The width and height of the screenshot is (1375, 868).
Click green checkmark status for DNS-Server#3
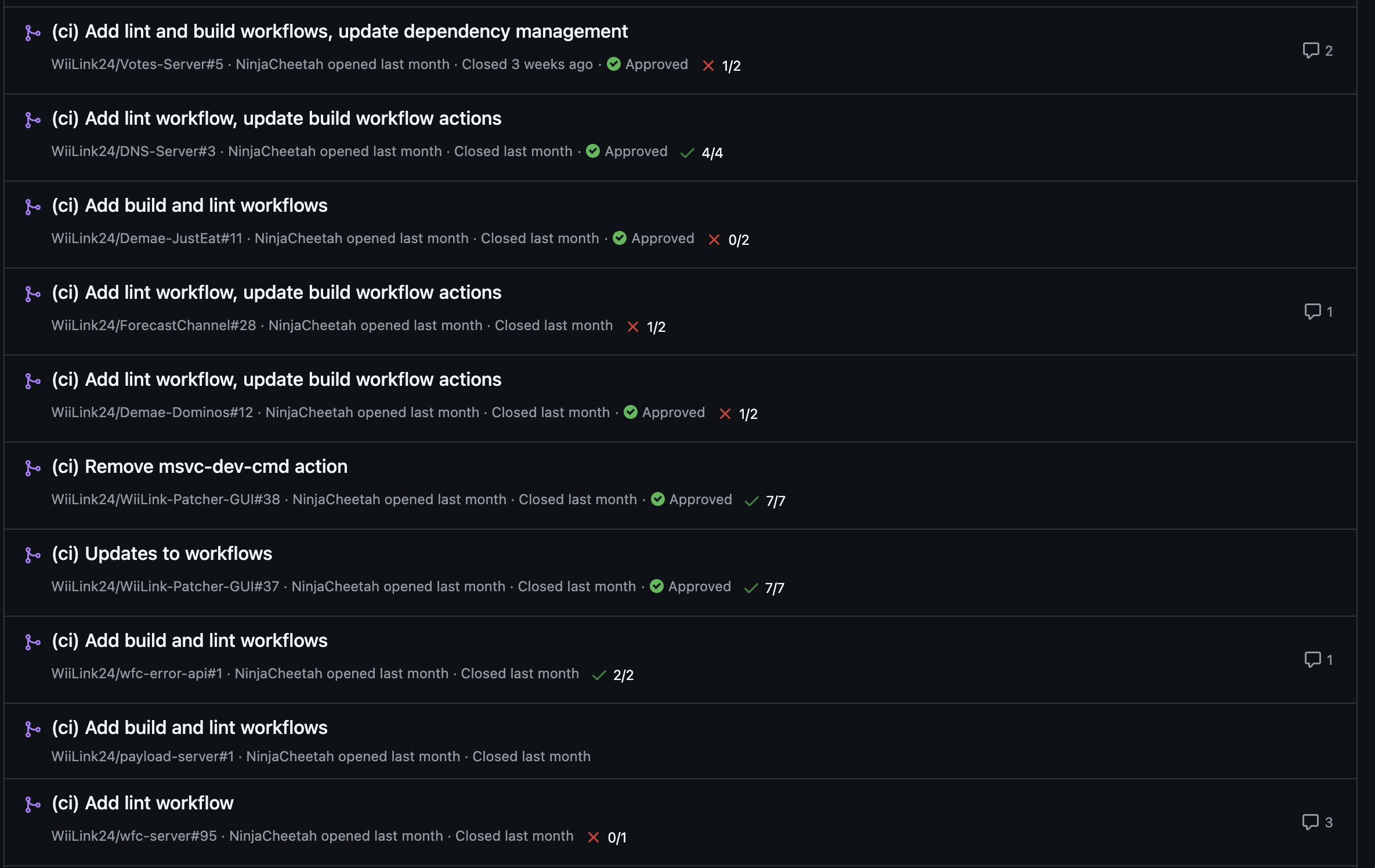point(687,153)
